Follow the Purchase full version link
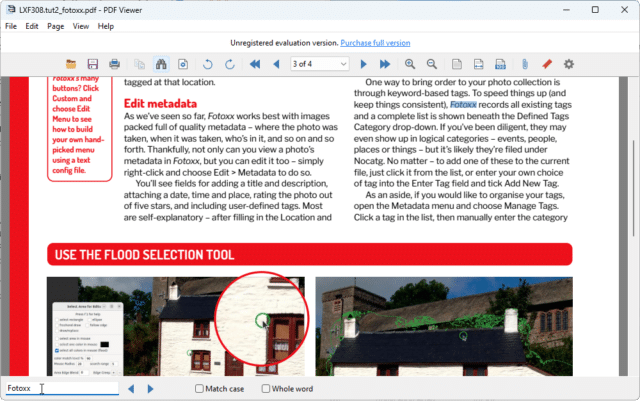 [x=375, y=43]
